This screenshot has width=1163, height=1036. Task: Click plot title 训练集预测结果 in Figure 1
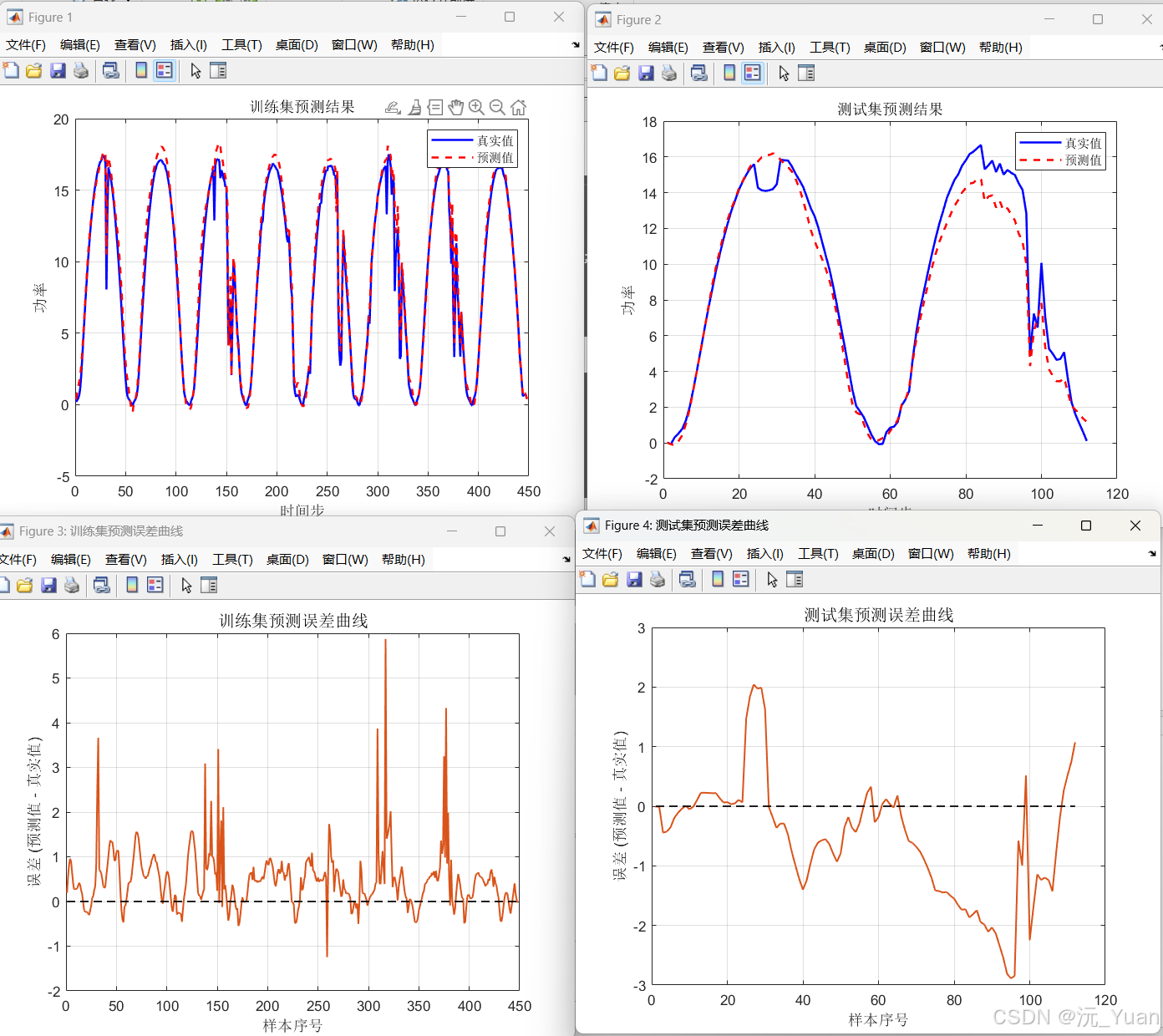pos(302,107)
